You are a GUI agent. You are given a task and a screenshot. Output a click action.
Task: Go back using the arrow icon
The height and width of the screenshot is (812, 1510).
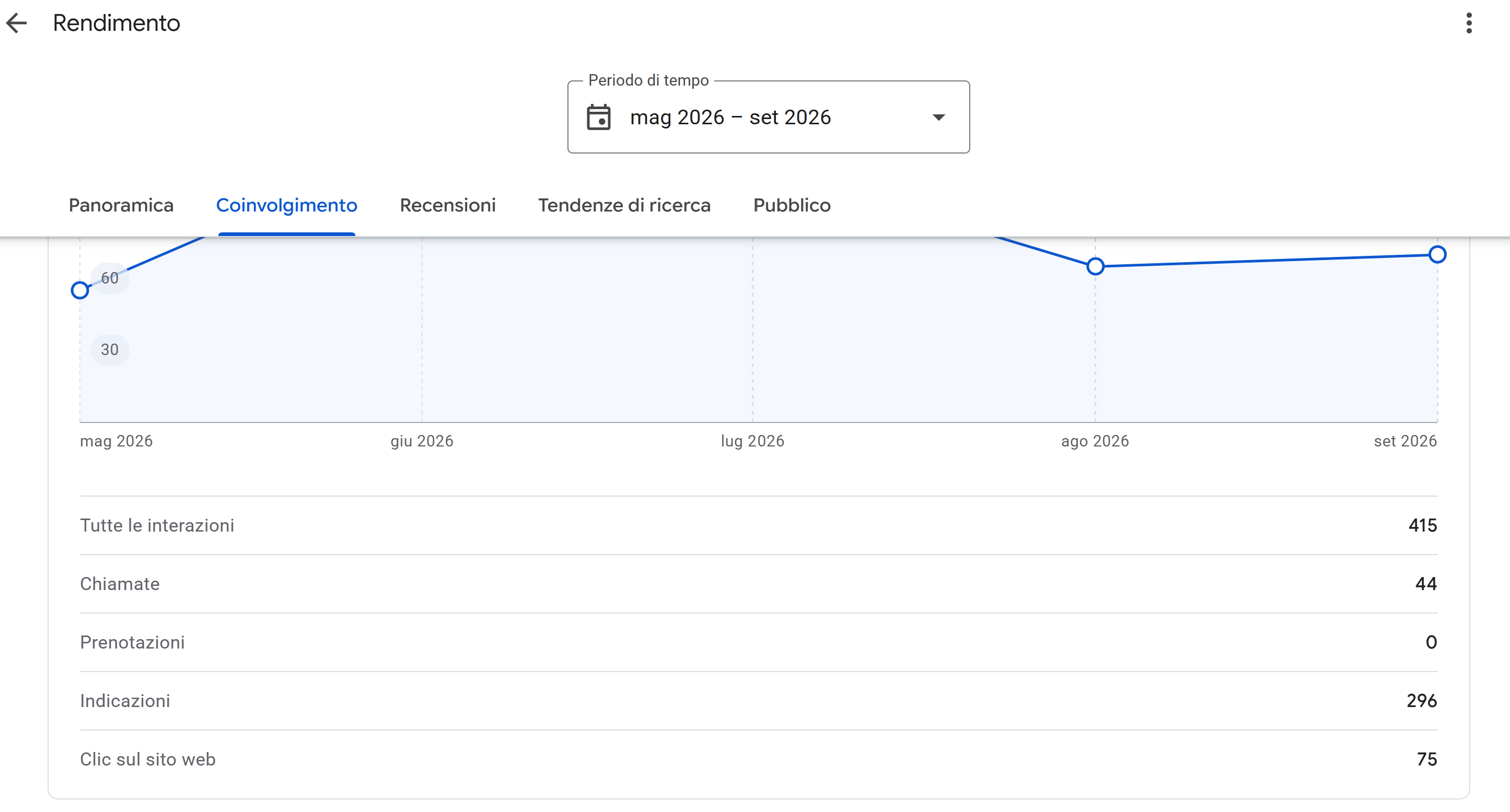click(x=16, y=23)
